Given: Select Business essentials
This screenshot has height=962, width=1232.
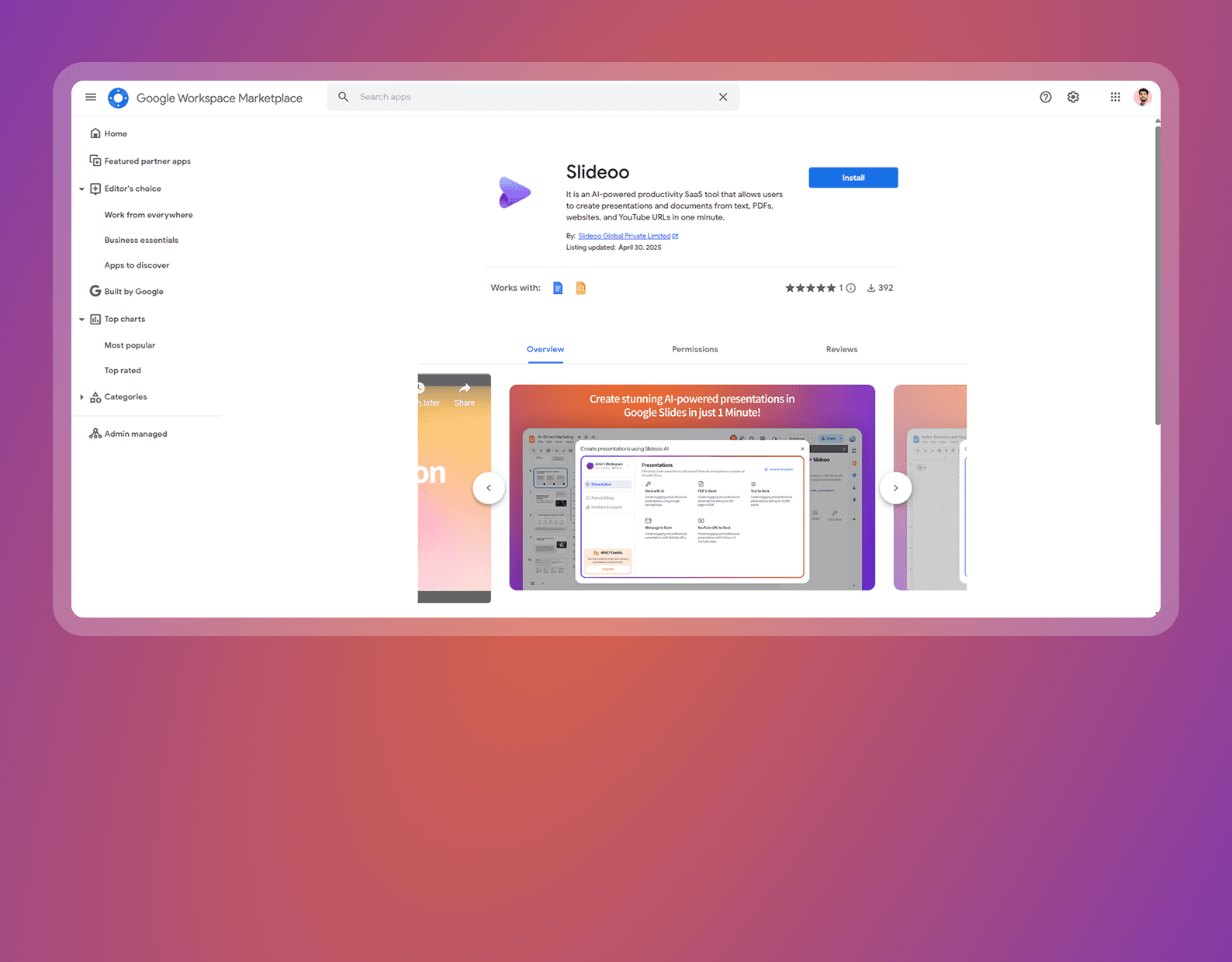Looking at the screenshot, I should coord(141,240).
